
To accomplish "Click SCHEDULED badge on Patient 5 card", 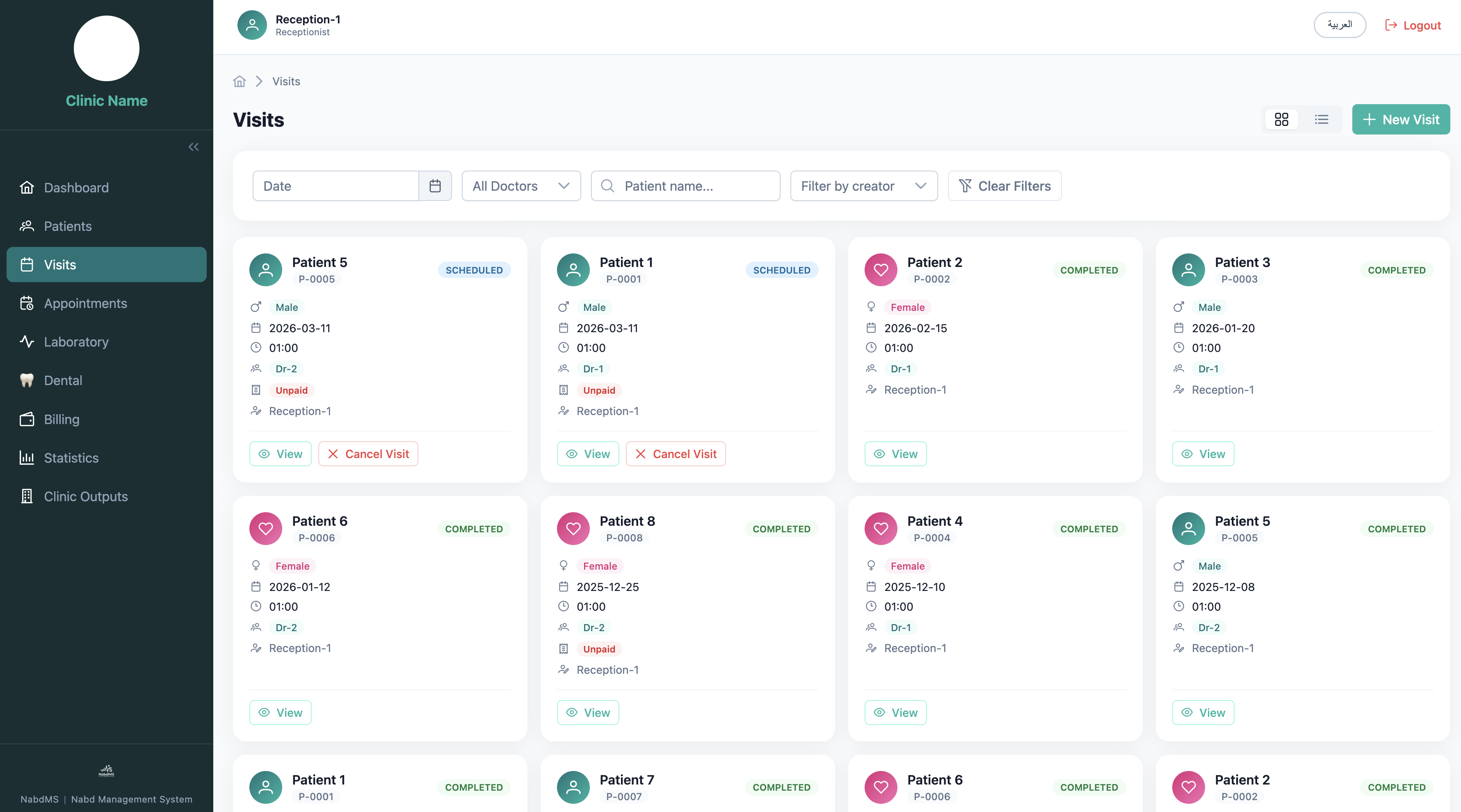I will [x=474, y=270].
